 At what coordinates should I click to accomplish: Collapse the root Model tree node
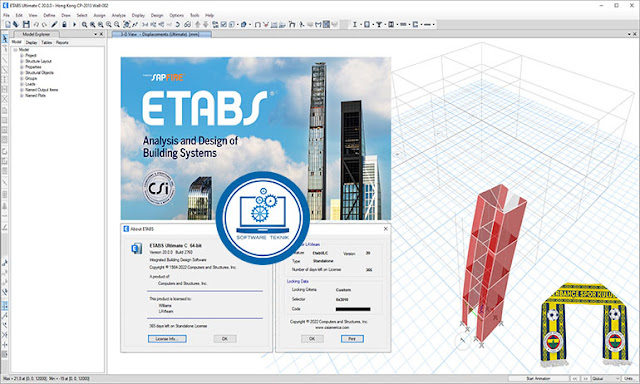[x=15, y=49]
